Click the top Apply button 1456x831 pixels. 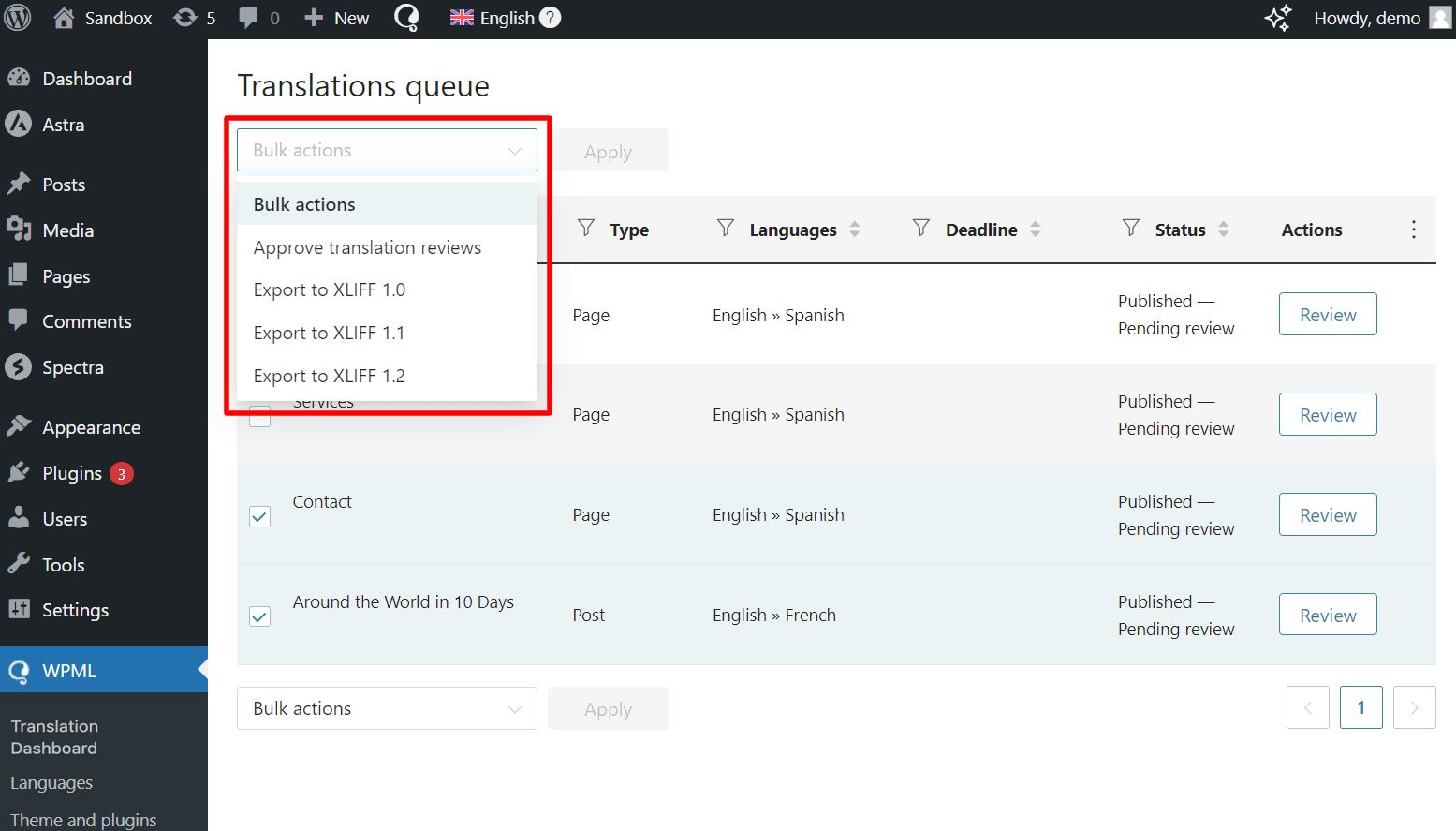pyautogui.click(x=608, y=151)
